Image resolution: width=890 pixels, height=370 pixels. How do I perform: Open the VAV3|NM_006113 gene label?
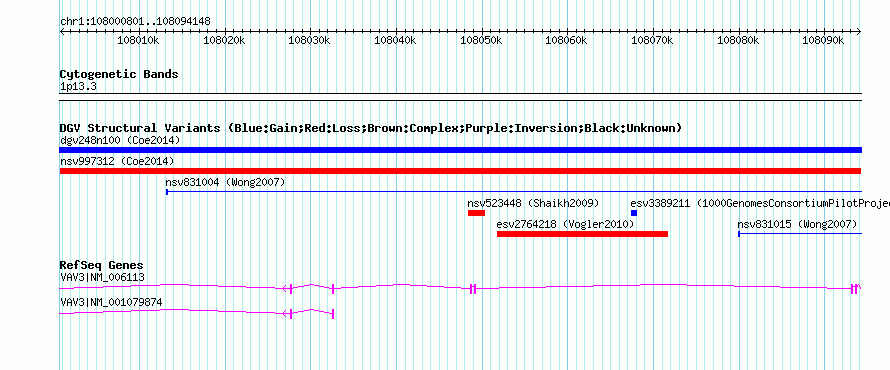[102, 278]
